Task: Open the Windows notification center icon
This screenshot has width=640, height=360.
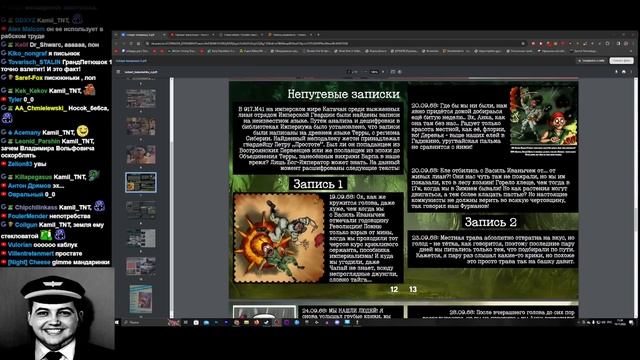Action: pos(631,322)
